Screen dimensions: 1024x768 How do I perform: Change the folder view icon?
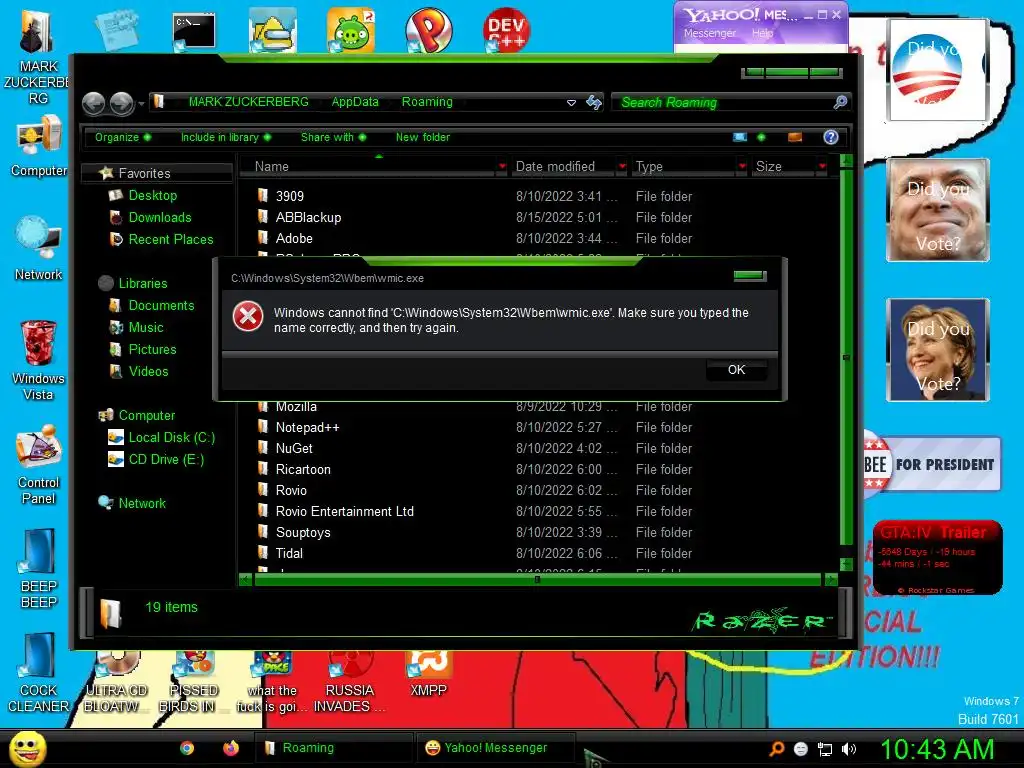point(740,137)
